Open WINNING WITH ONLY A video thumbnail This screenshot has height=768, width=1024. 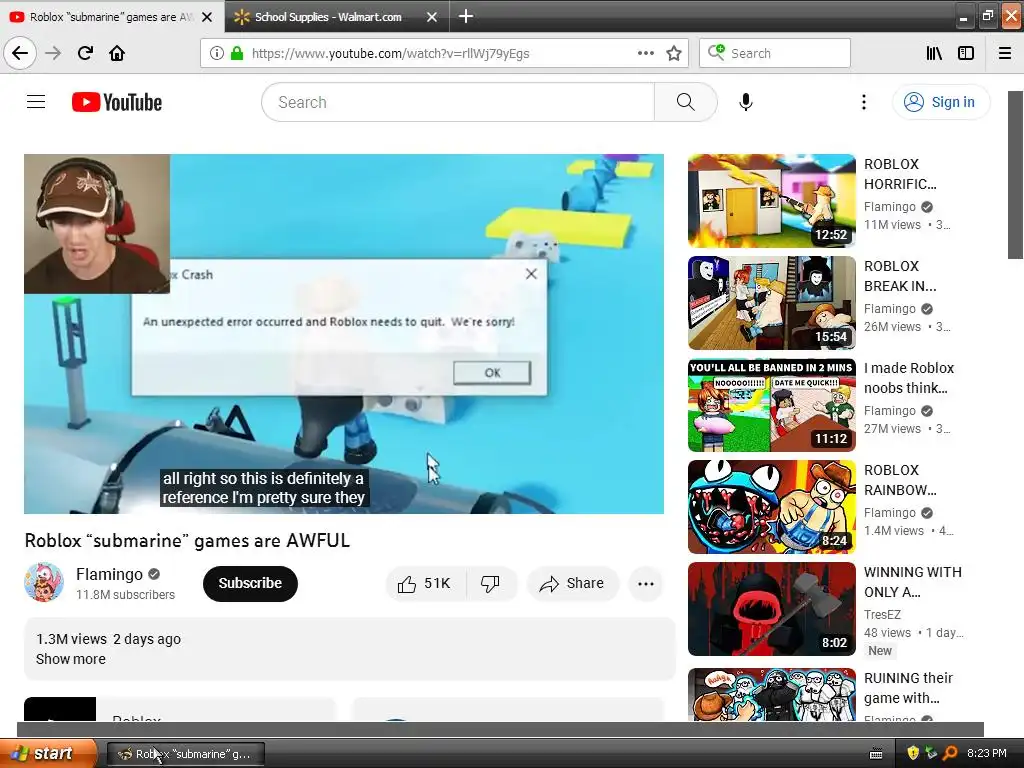[771, 609]
